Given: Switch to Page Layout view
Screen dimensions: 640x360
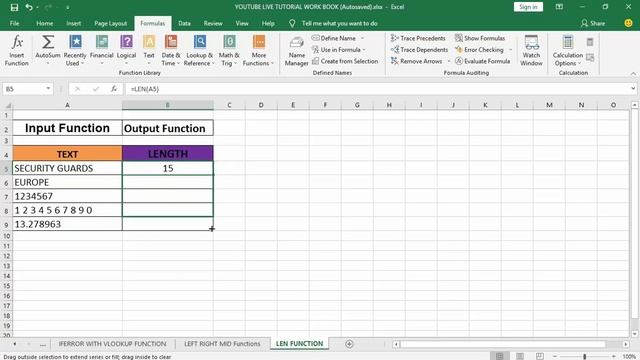Looking at the screenshot, I should (x=520, y=356).
